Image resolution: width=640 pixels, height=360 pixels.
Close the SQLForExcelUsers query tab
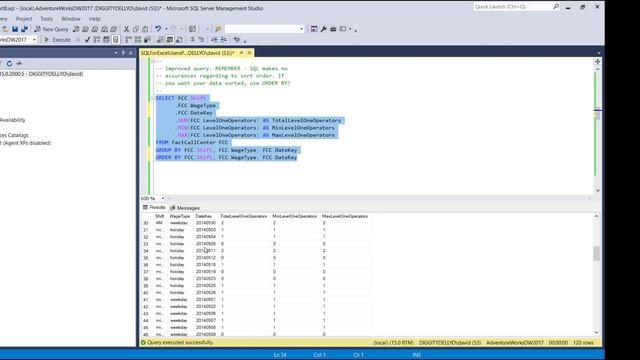coord(249,53)
